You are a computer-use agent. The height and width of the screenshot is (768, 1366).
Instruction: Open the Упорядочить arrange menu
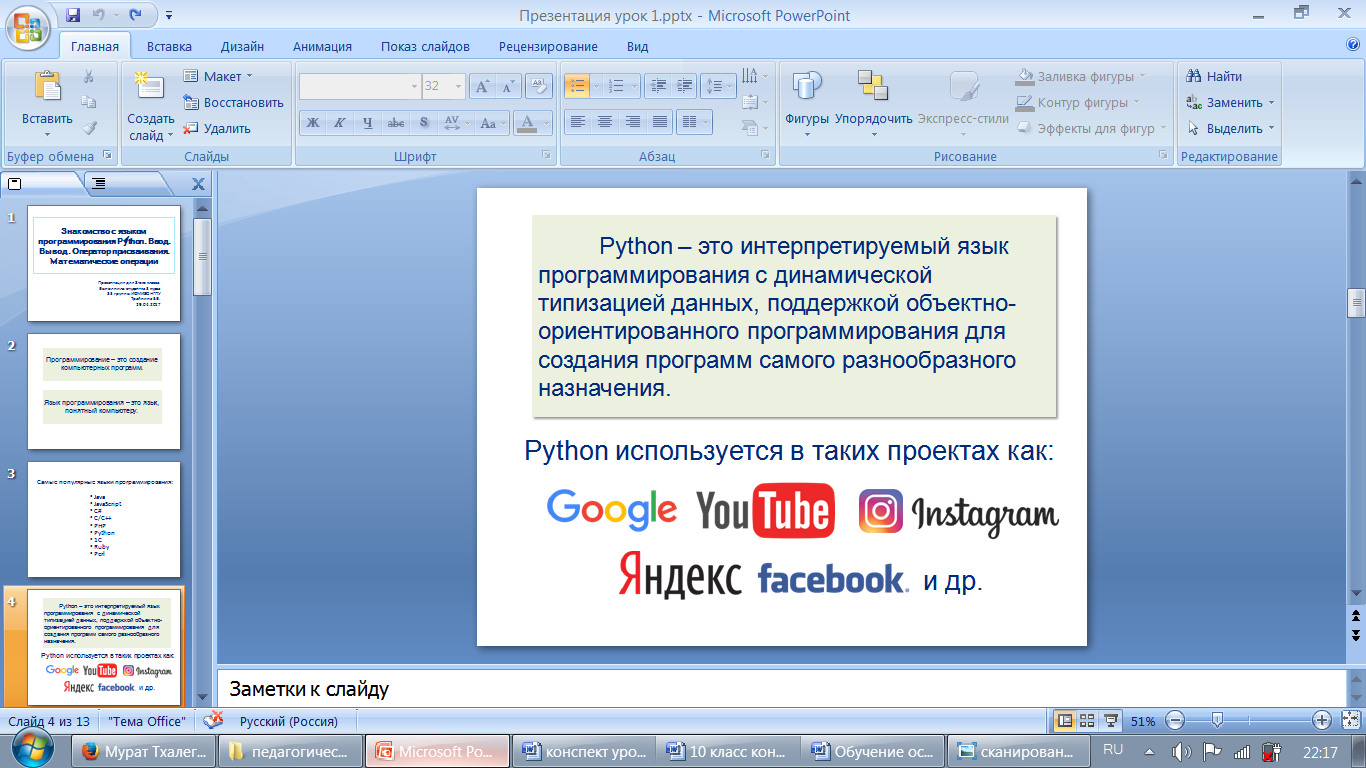[x=873, y=102]
